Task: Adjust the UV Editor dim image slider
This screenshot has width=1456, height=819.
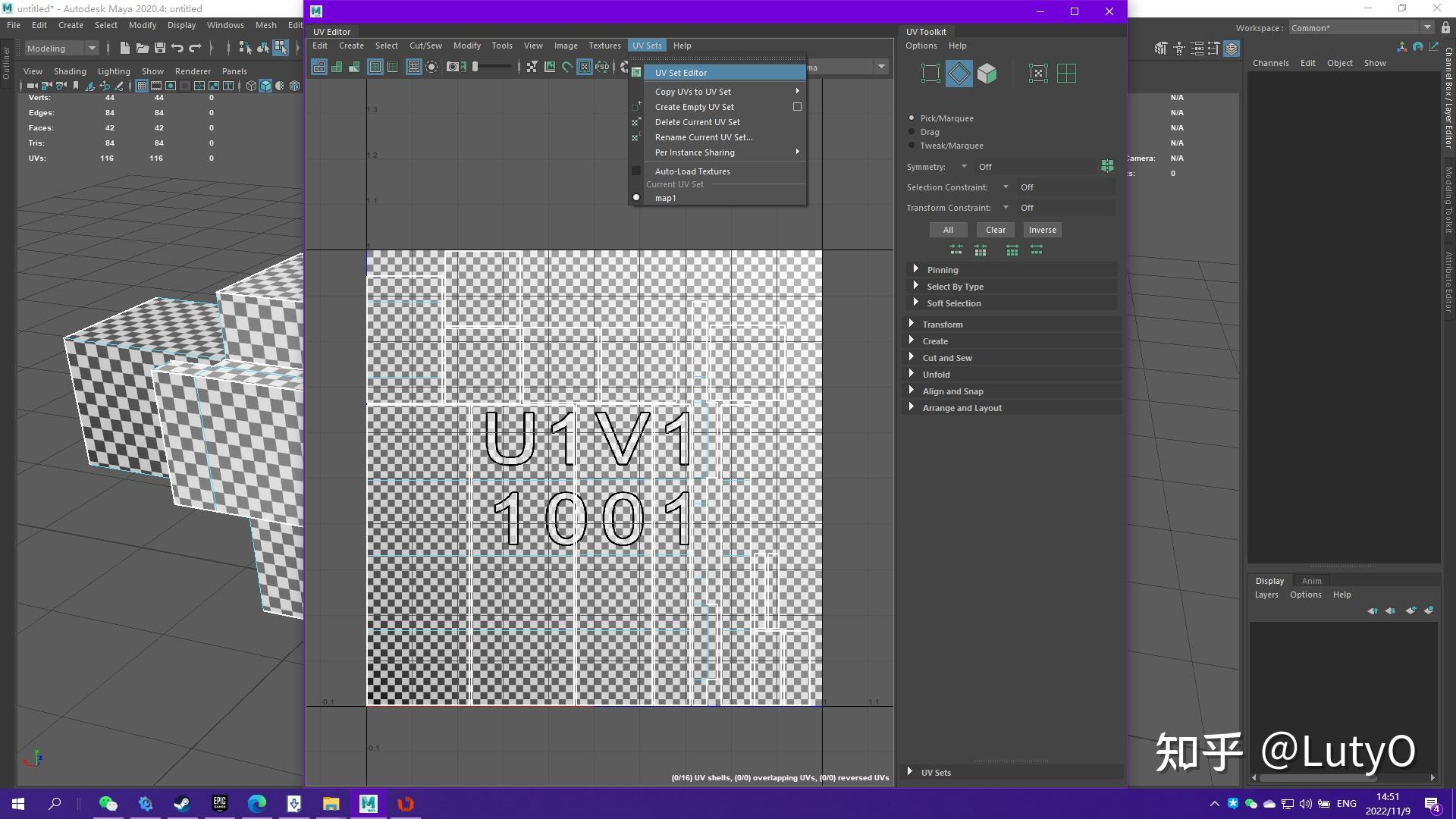Action: pyautogui.click(x=491, y=67)
